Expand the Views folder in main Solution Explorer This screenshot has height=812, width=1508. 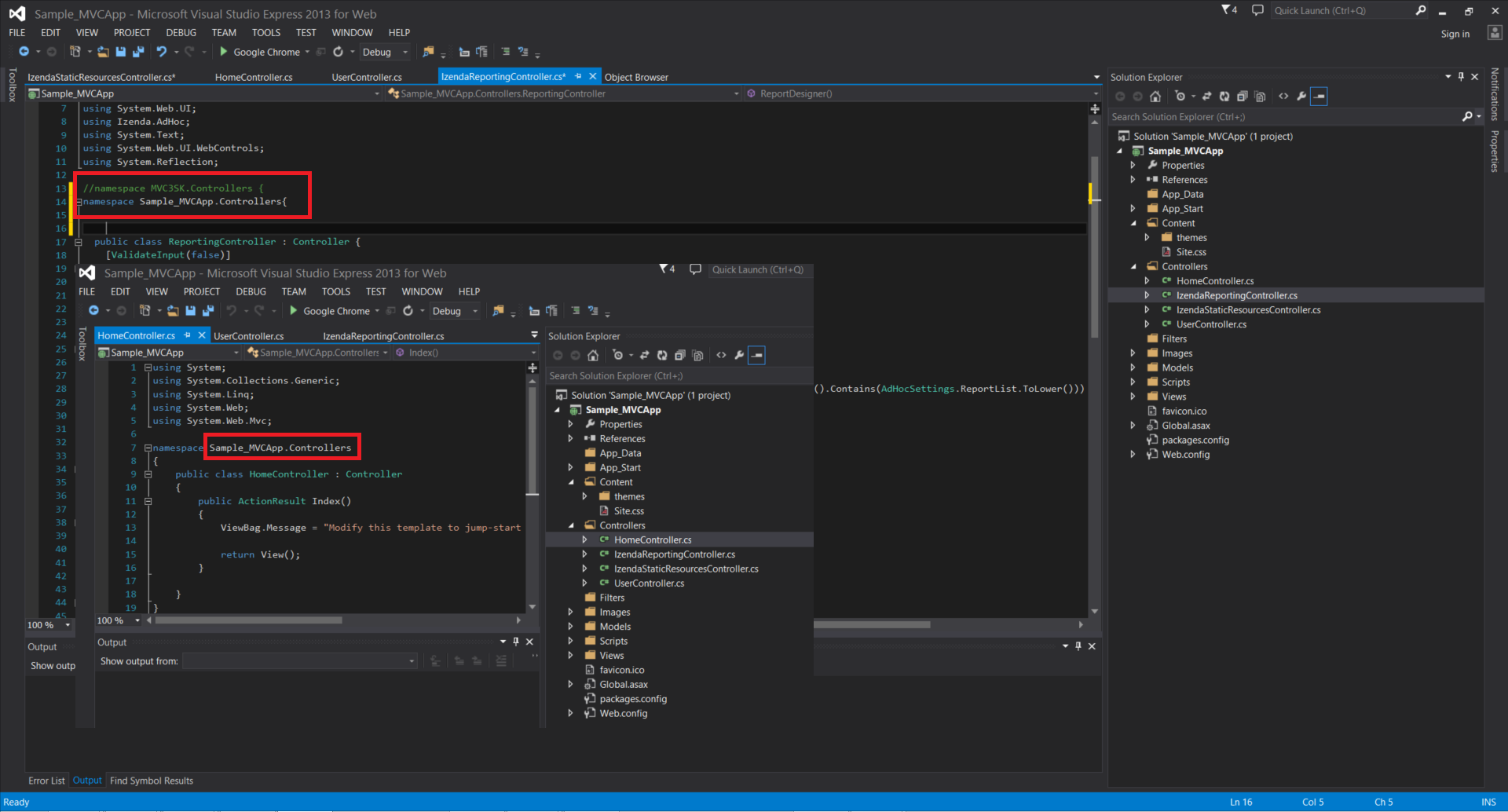(x=1133, y=397)
